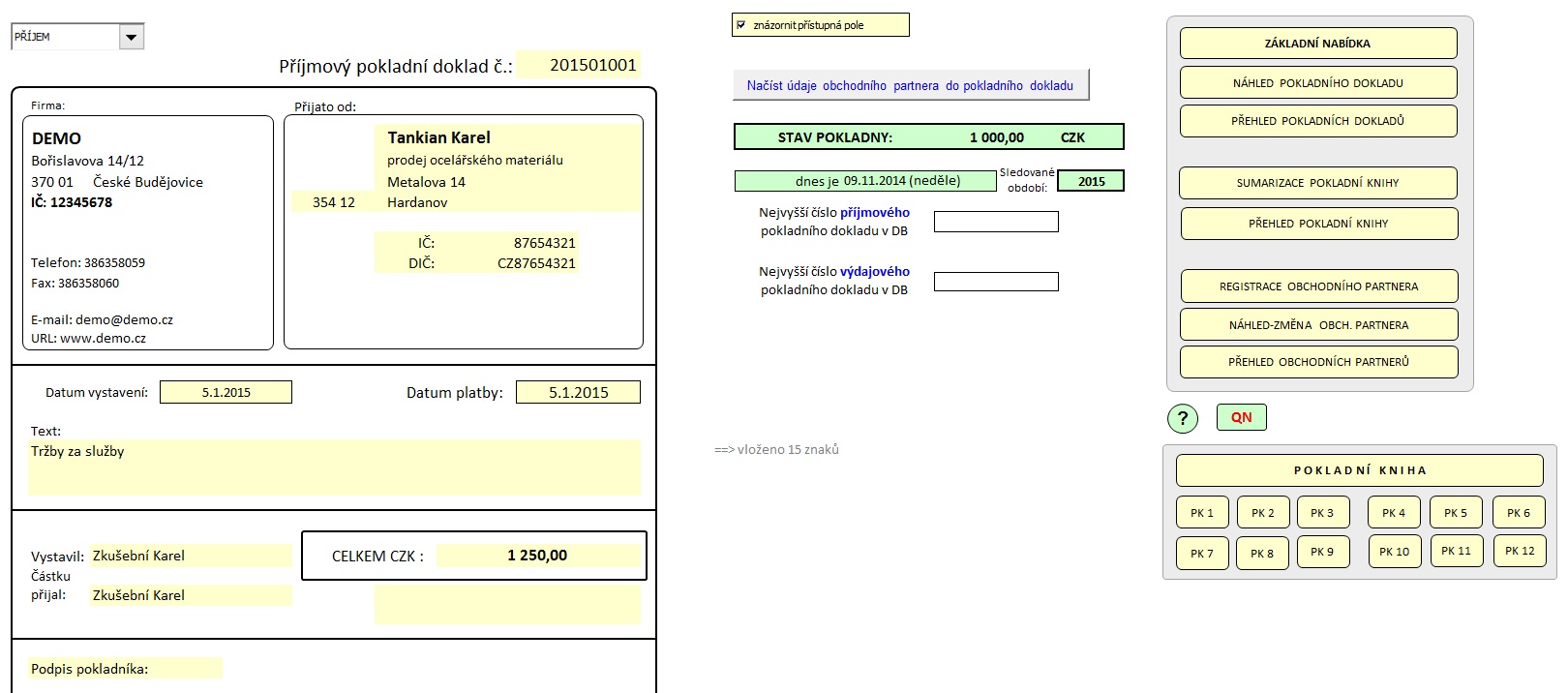Open cash book PK 12

pos(1520,551)
